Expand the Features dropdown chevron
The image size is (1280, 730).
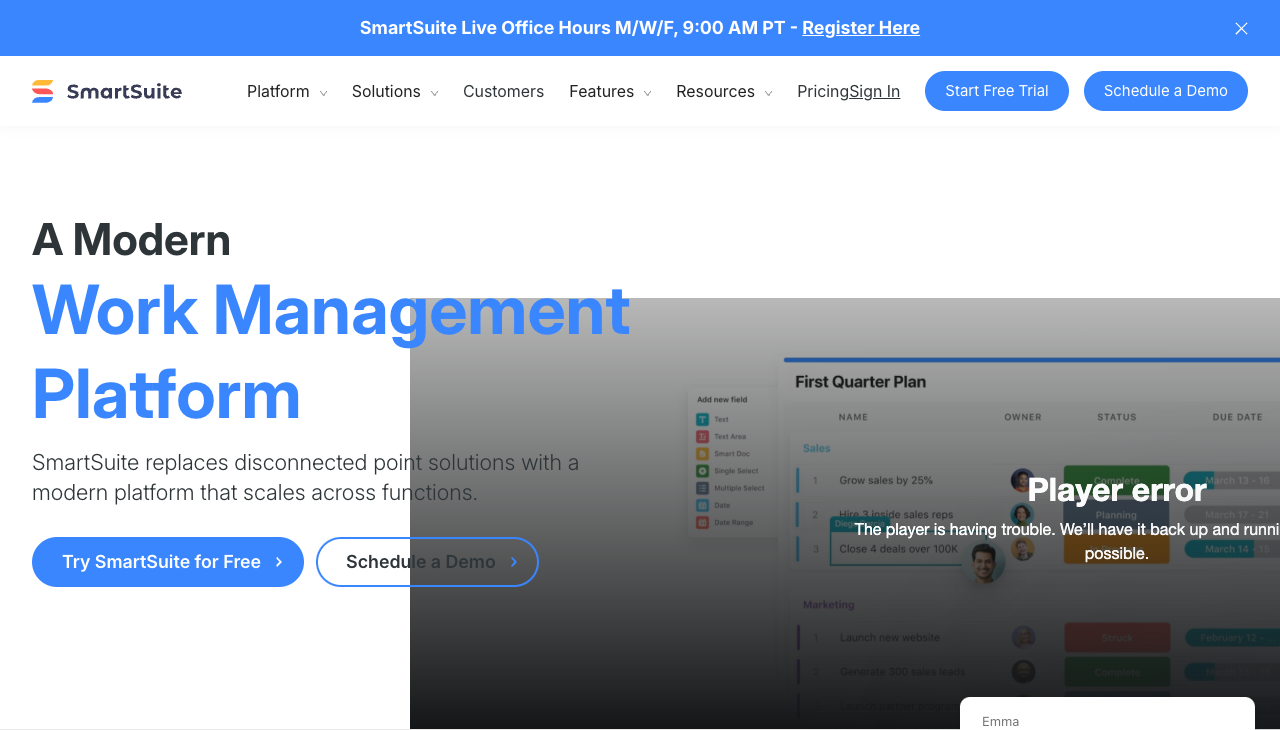(x=647, y=93)
